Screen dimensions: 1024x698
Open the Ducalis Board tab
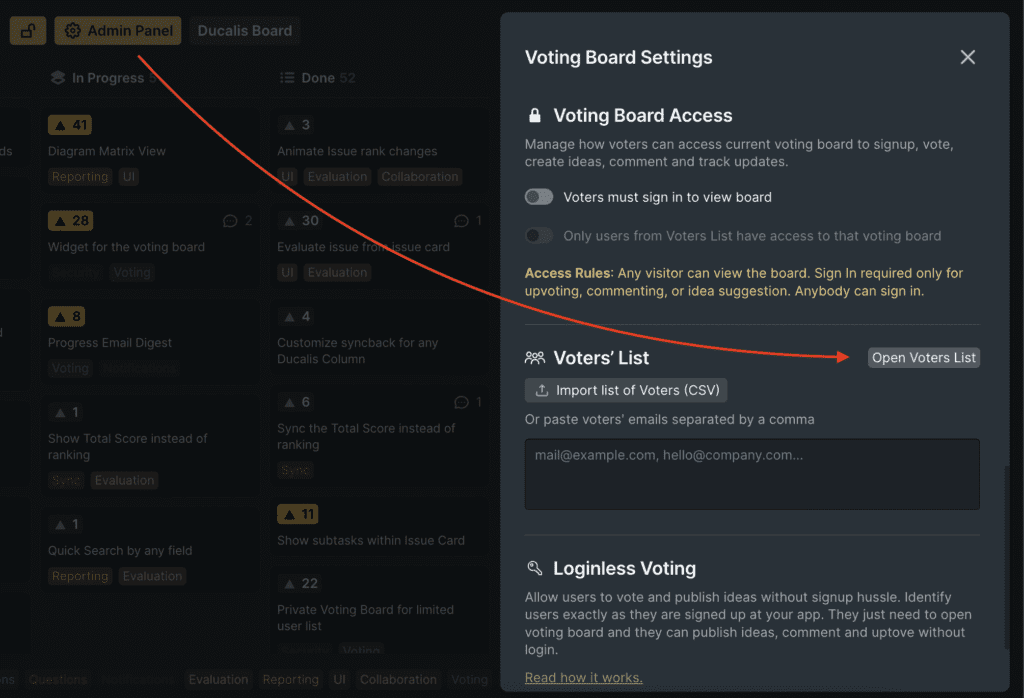(245, 31)
